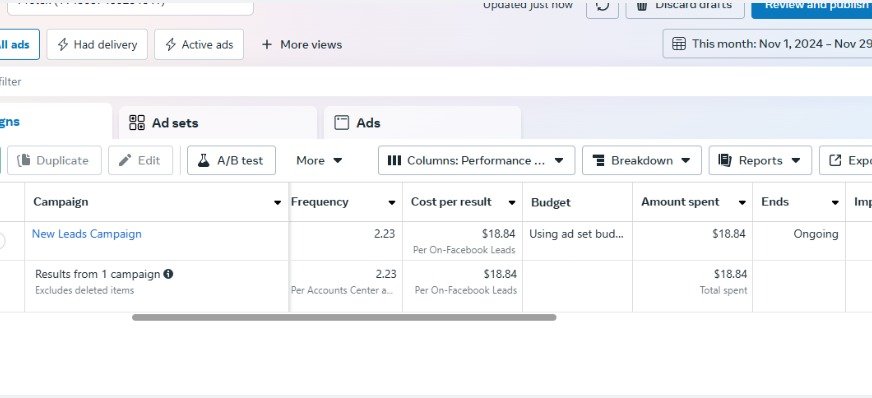Select the Active ads lightning view
The width and height of the screenshot is (872, 398).
pyautogui.click(x=199, y=44)
